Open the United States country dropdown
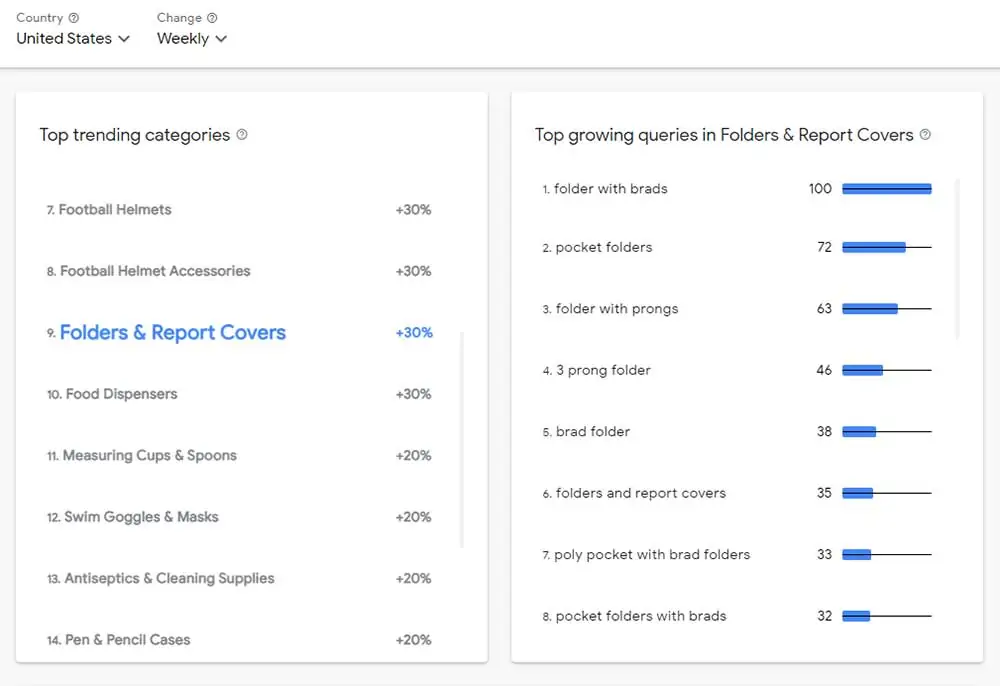The width and height of the screenshot is (1000, 686). coord(73,39)
